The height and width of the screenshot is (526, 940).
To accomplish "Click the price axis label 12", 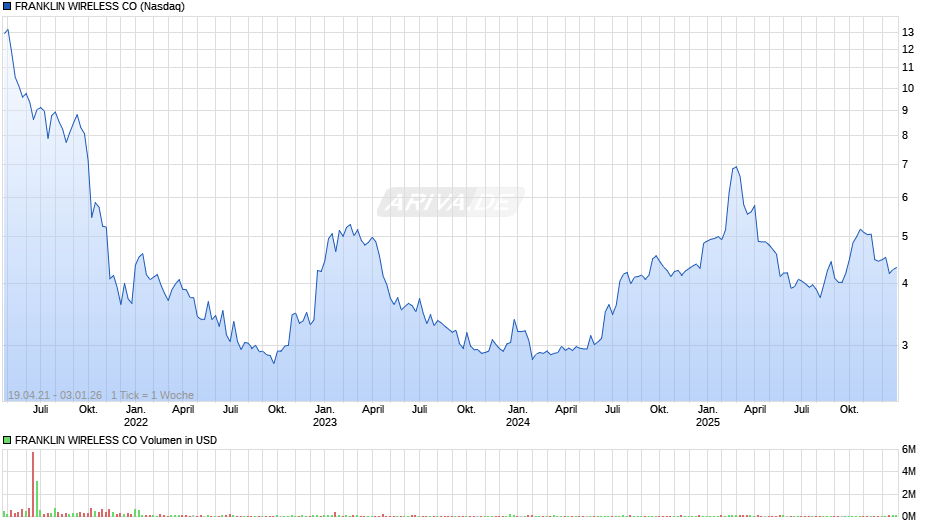I will click(x=908, y=49).
